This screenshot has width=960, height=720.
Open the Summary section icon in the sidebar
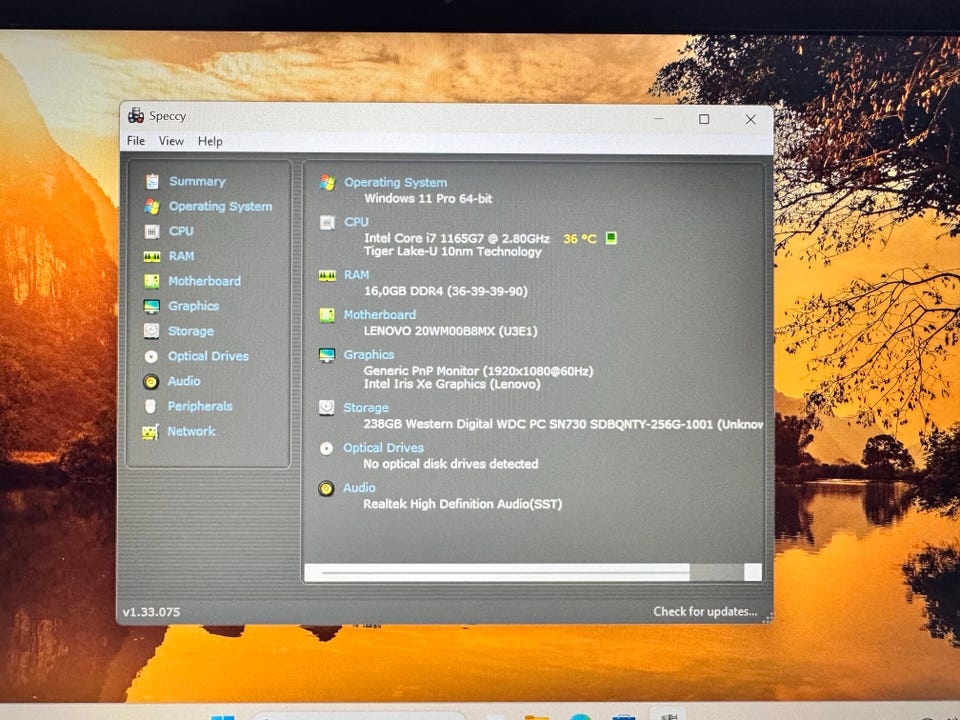[152, 181]
